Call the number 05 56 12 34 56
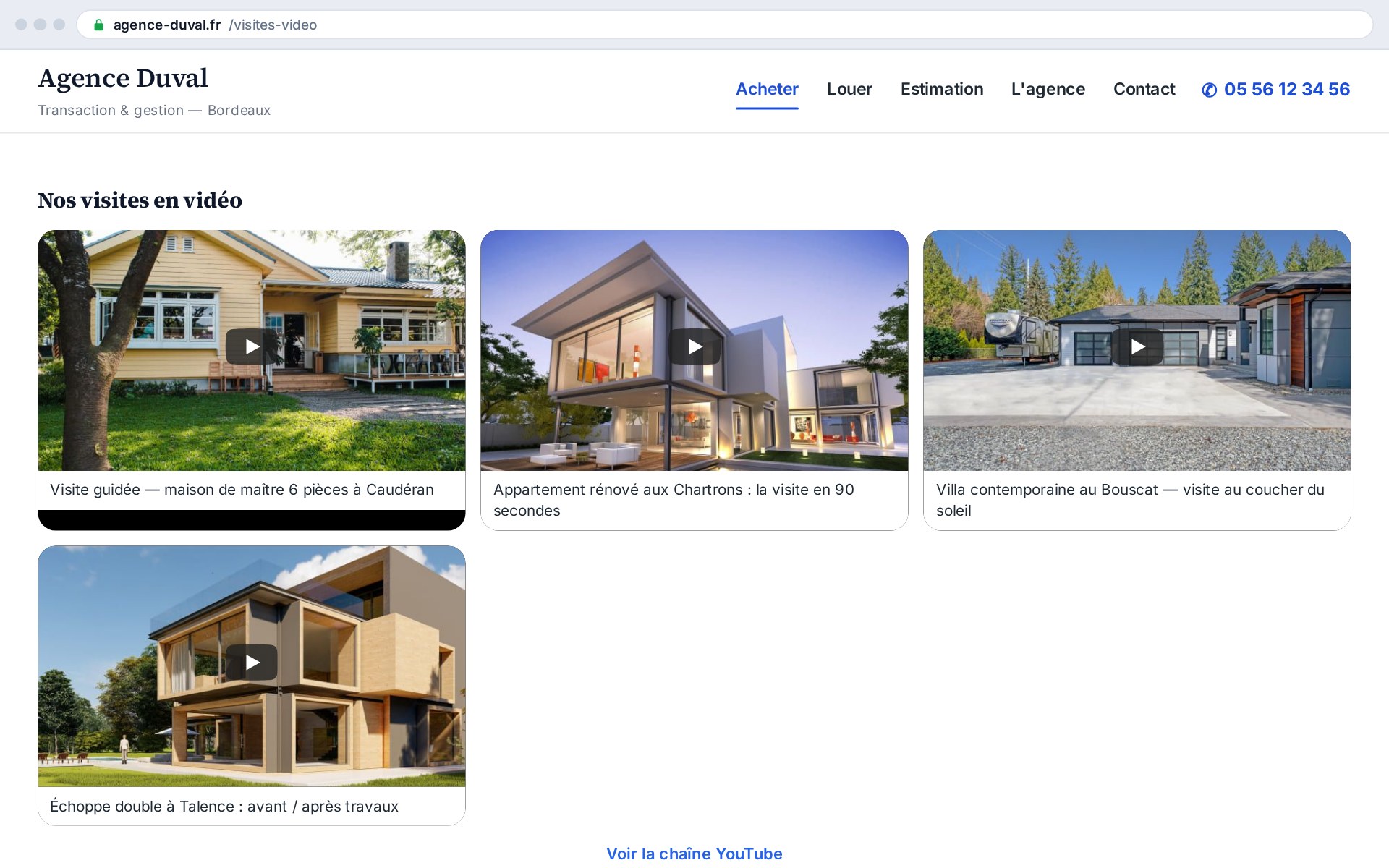The image size is (1389, 868). 1287,89
